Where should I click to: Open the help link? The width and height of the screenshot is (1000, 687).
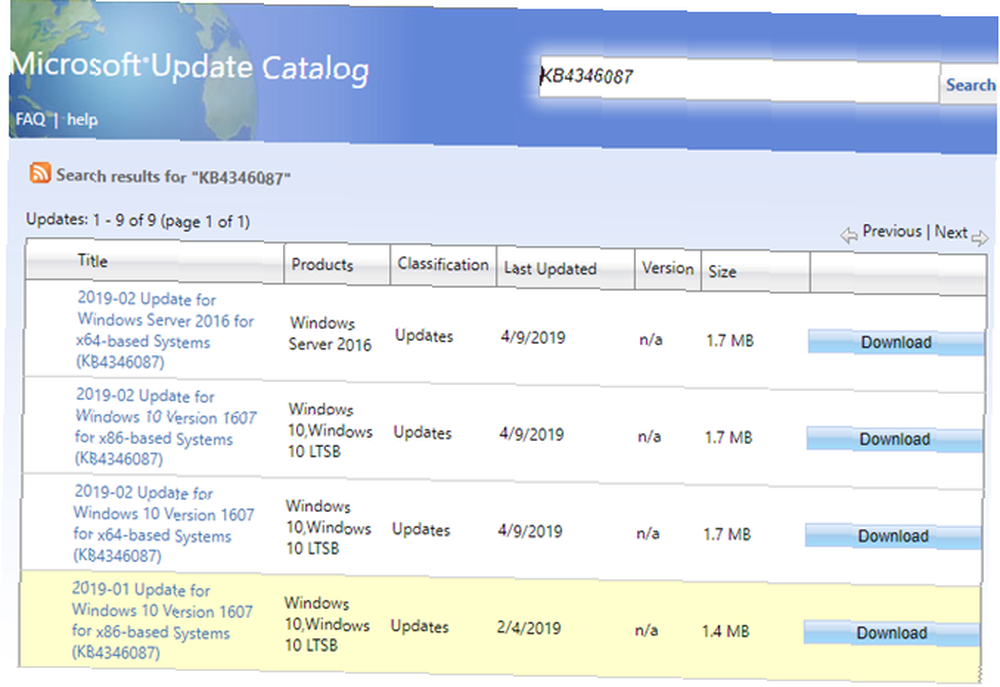click(x=82, y=119)
